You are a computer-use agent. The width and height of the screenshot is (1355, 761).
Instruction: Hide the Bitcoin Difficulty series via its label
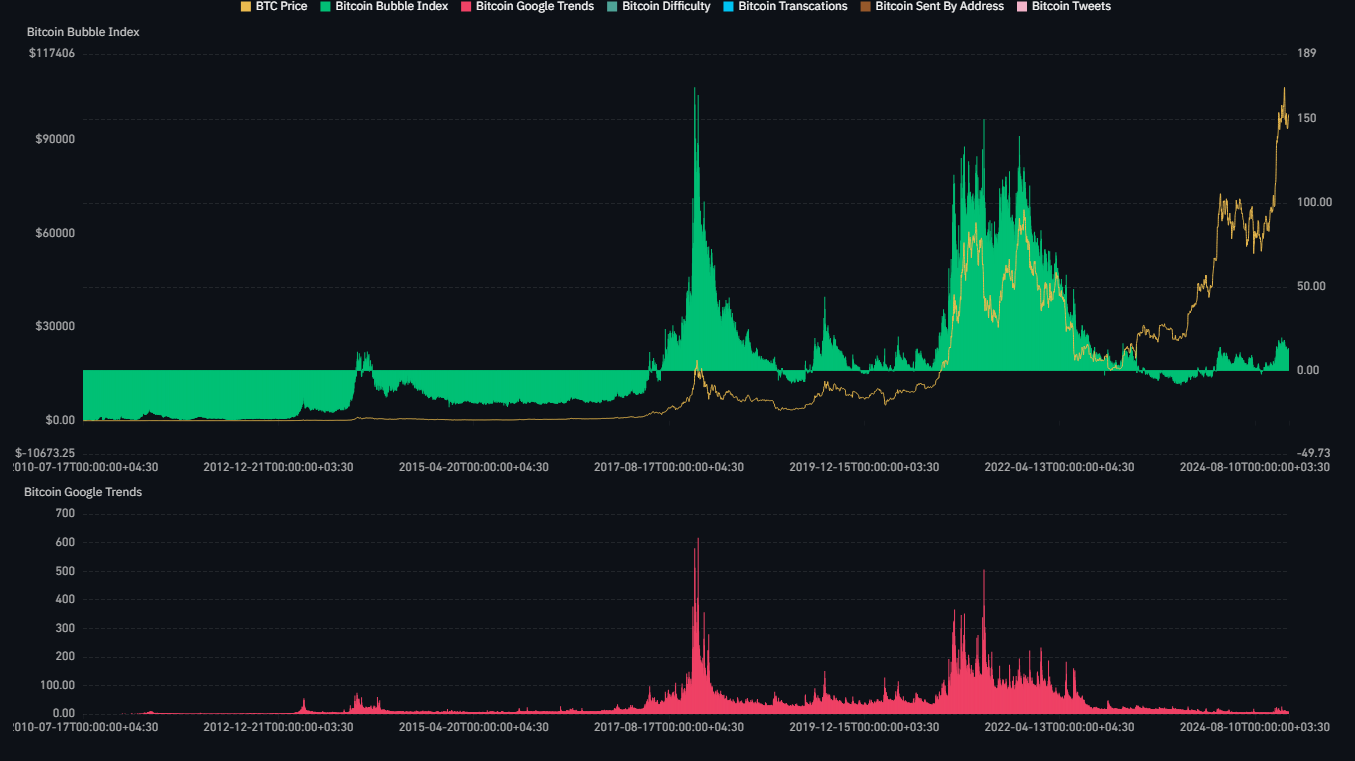pyautogui.click(x=666, y=7)
